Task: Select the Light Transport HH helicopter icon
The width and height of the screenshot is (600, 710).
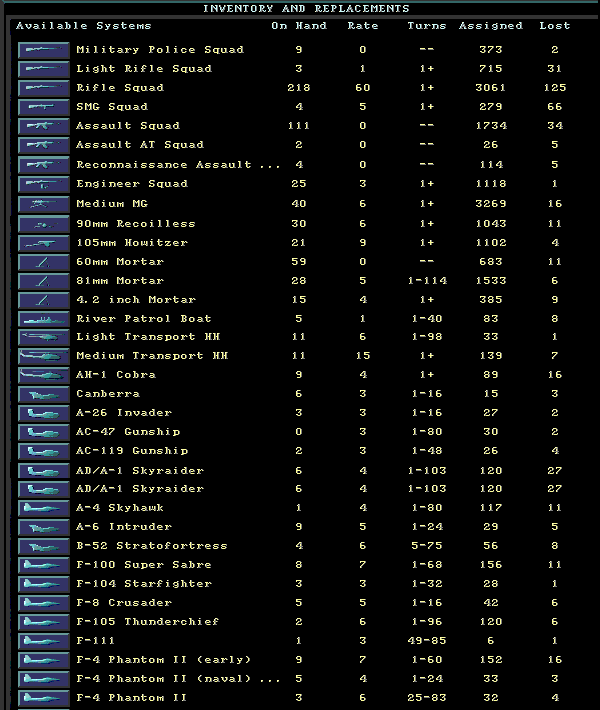Action: (x=44, y=337)
